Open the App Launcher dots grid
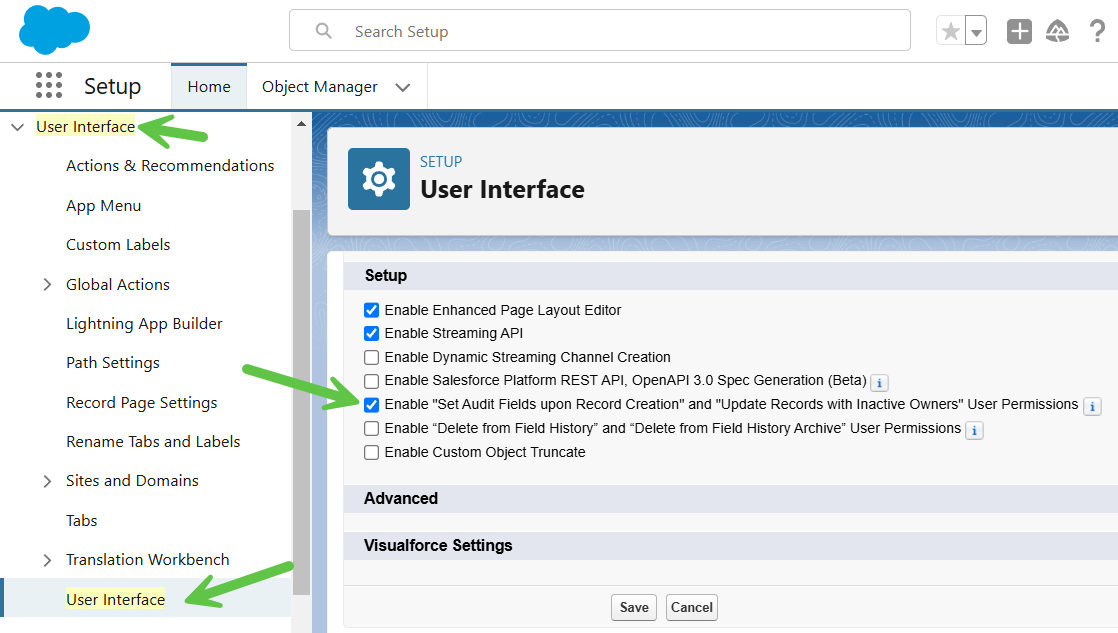Screen dimensions: 1118x633 click(49, 86)
